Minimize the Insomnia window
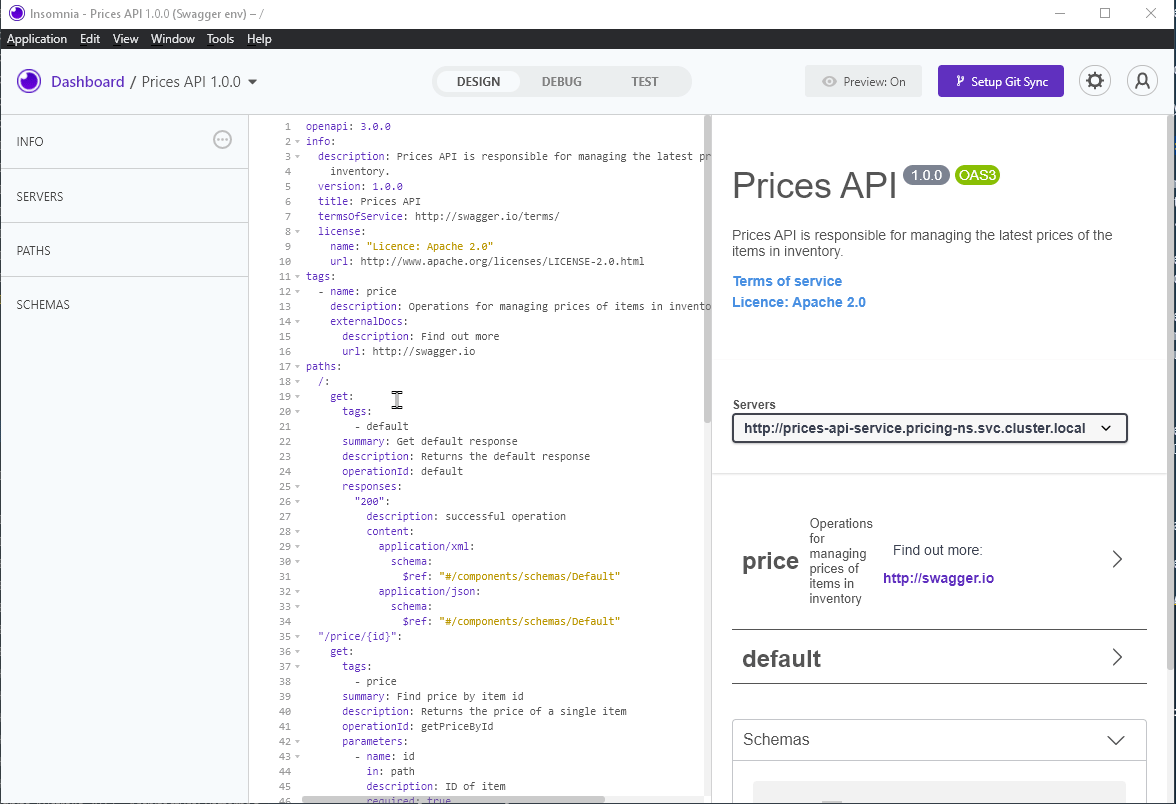The height and width of the screenshot is (804, 1176). pos(1060,14)
